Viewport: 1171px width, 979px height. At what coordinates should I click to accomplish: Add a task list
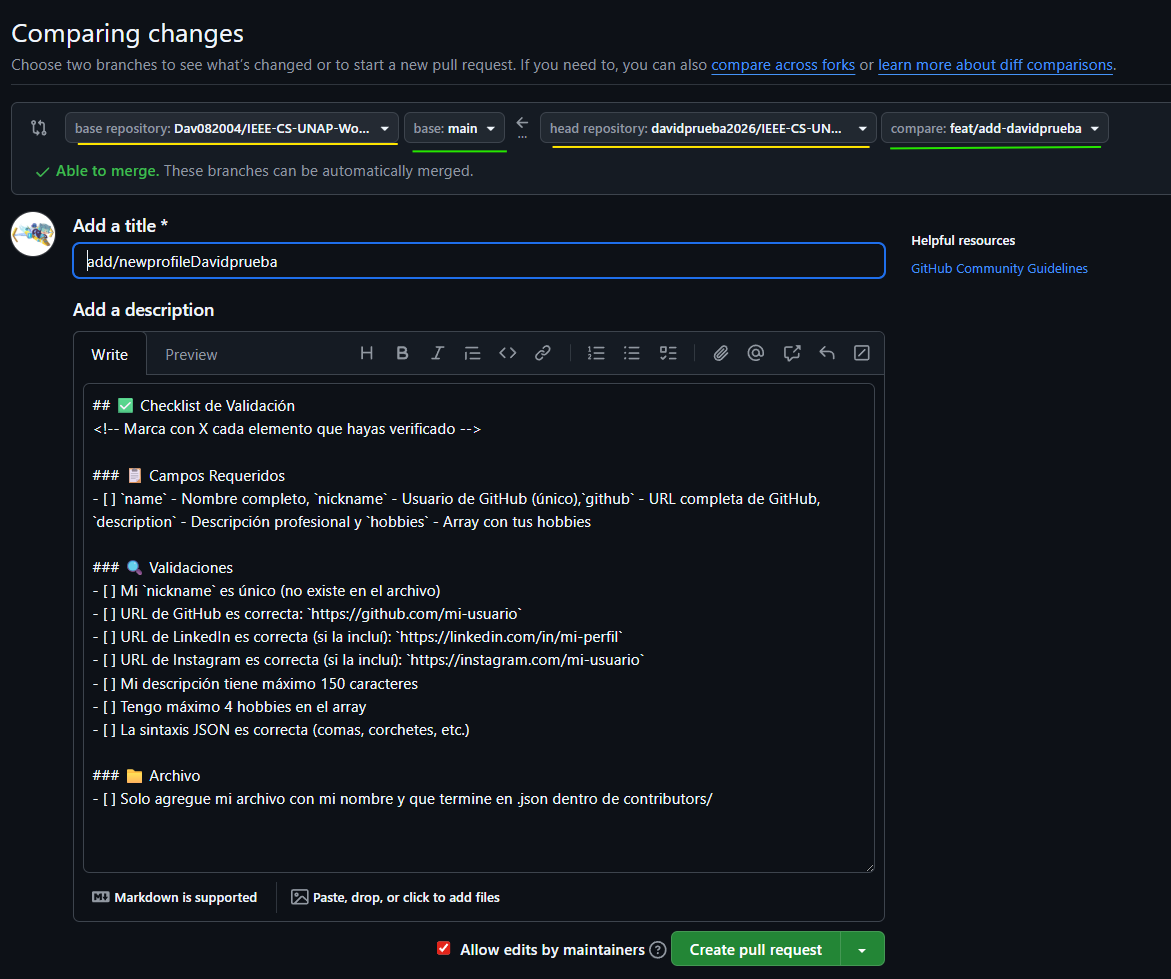[668, 353]
